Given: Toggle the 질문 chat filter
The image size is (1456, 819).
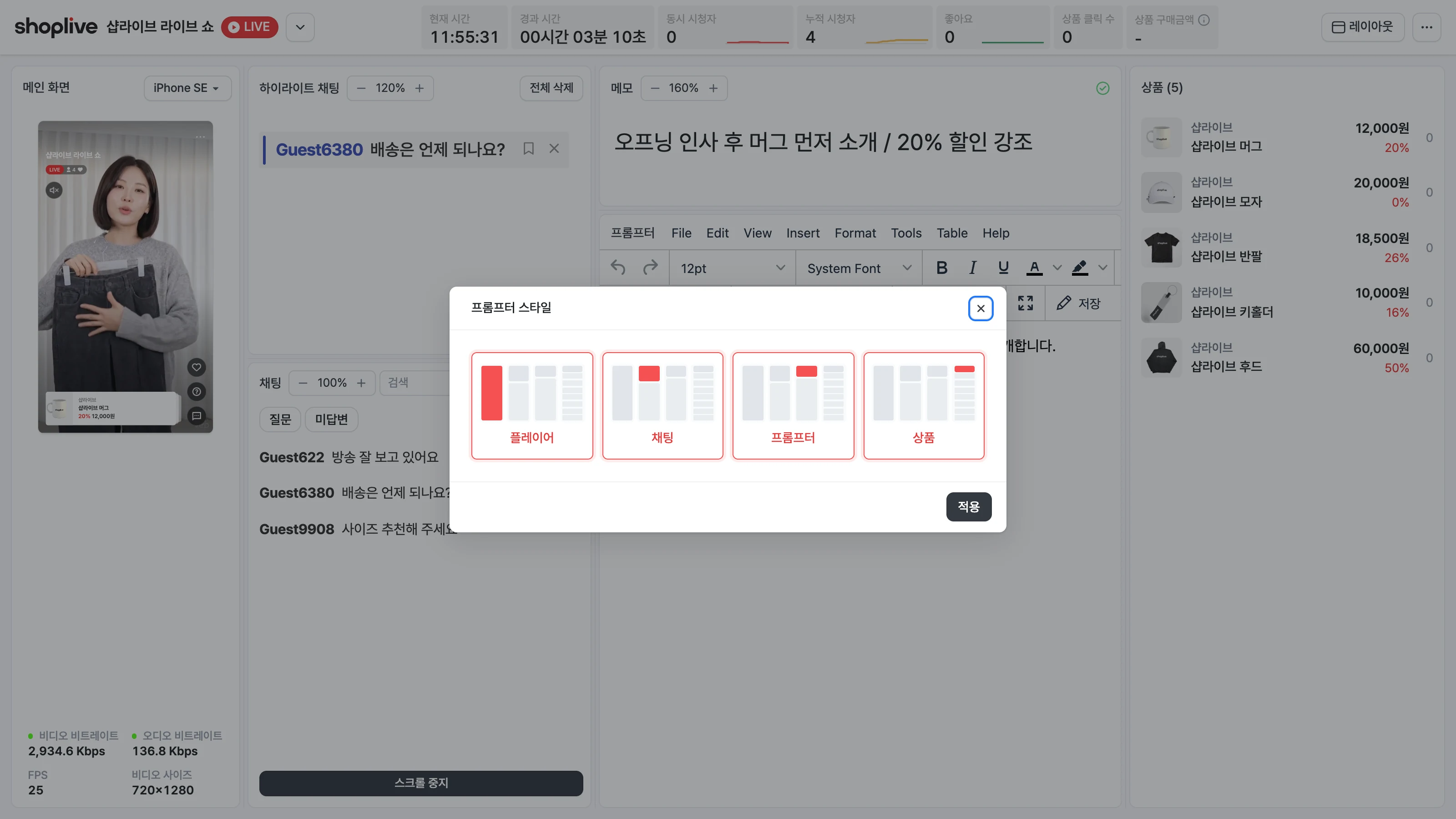Looking at the screenshot, I should point(280,420).
